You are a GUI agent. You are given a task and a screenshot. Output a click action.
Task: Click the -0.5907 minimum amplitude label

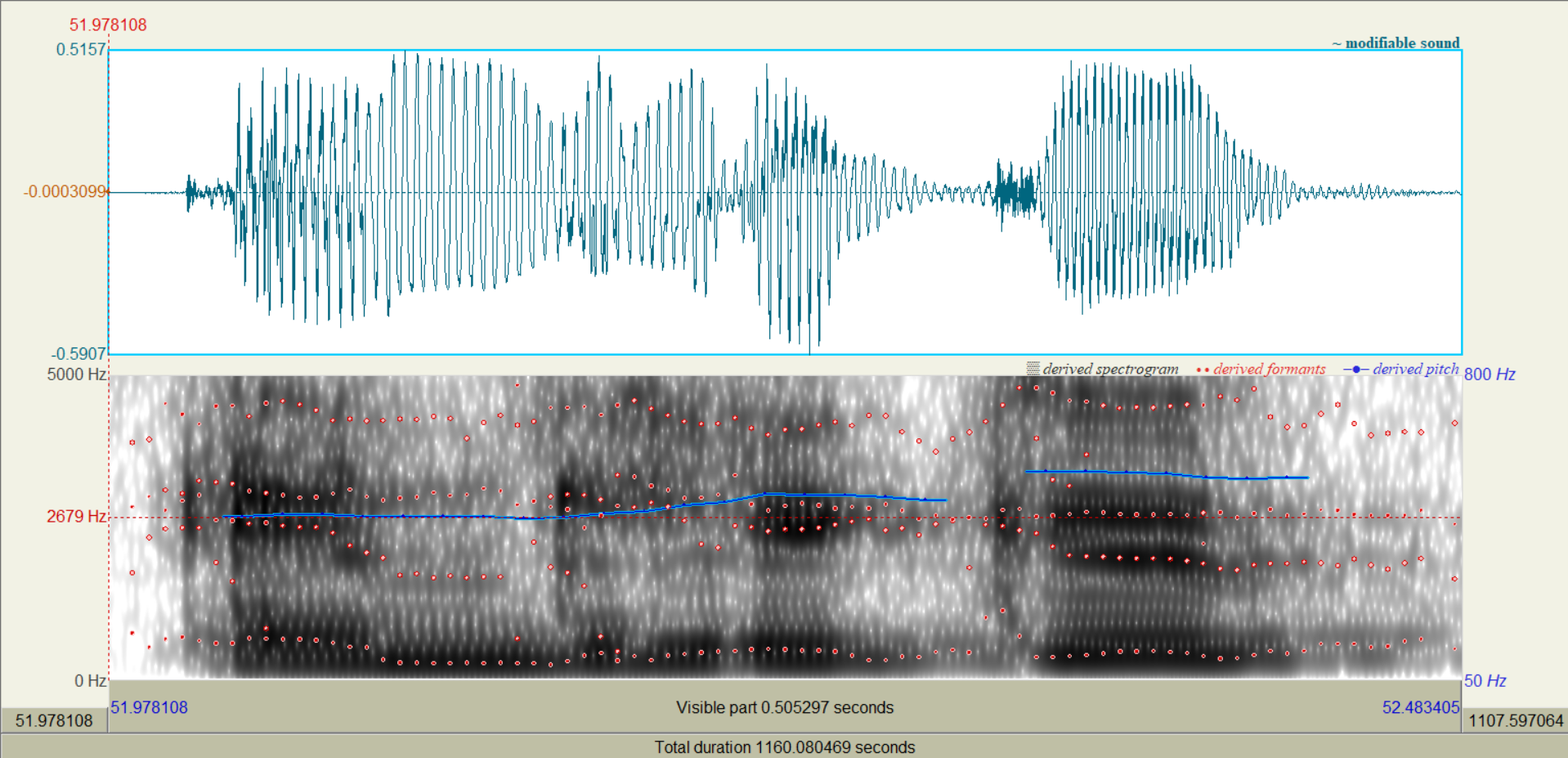point(78,353)
